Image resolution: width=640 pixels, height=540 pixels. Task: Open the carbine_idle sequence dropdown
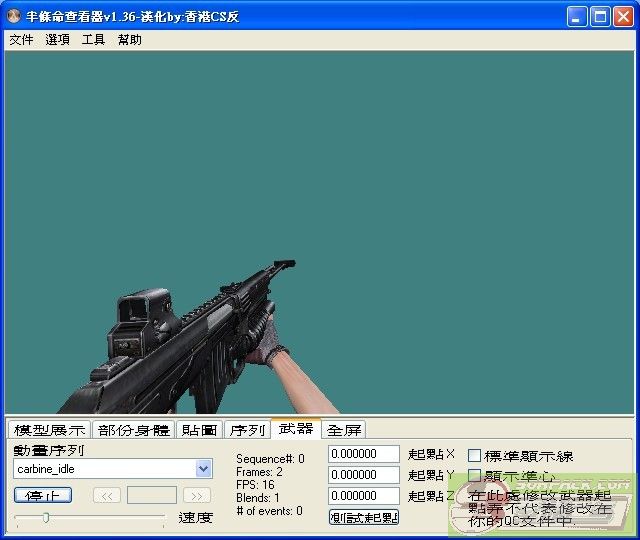pos(204,468)
